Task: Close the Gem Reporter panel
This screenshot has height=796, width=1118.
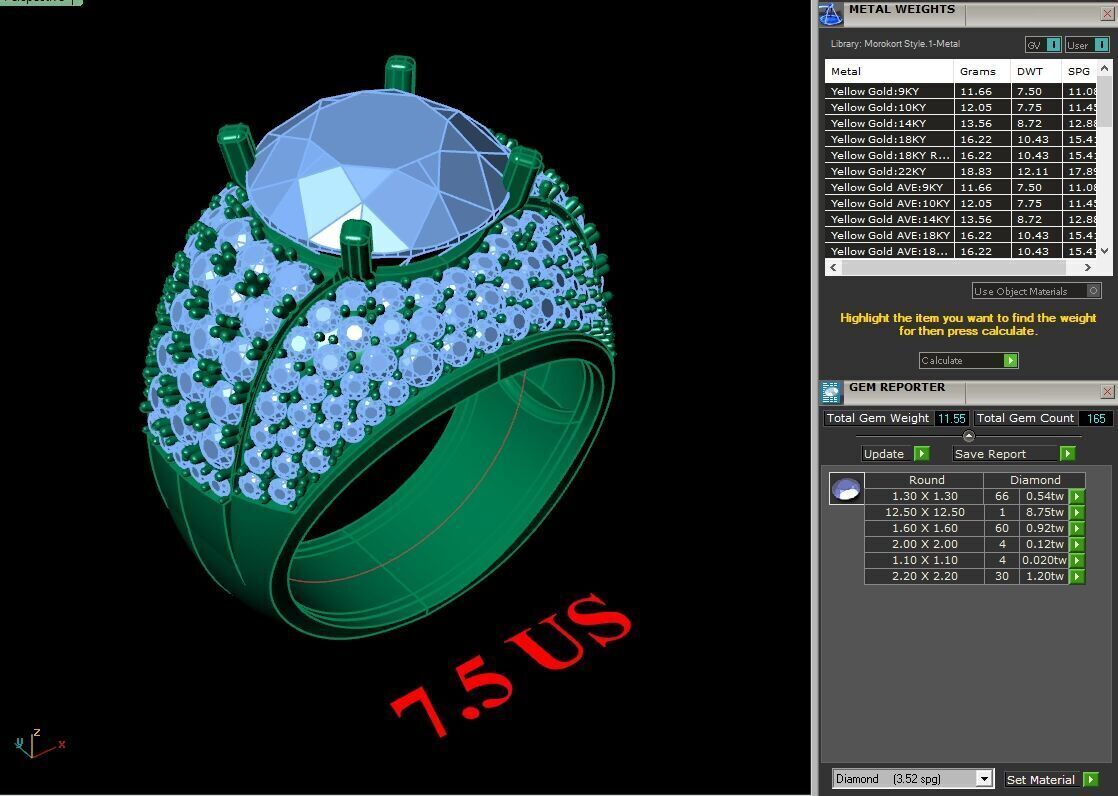Action: (x=1107, y=392)
